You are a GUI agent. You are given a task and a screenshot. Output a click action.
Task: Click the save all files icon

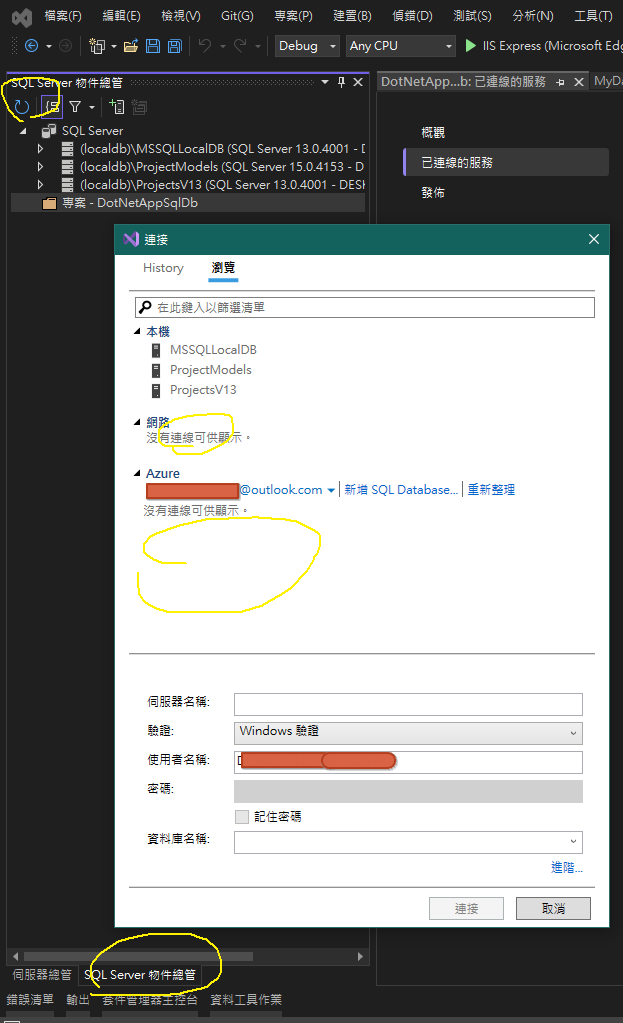[x=174, y=46]
